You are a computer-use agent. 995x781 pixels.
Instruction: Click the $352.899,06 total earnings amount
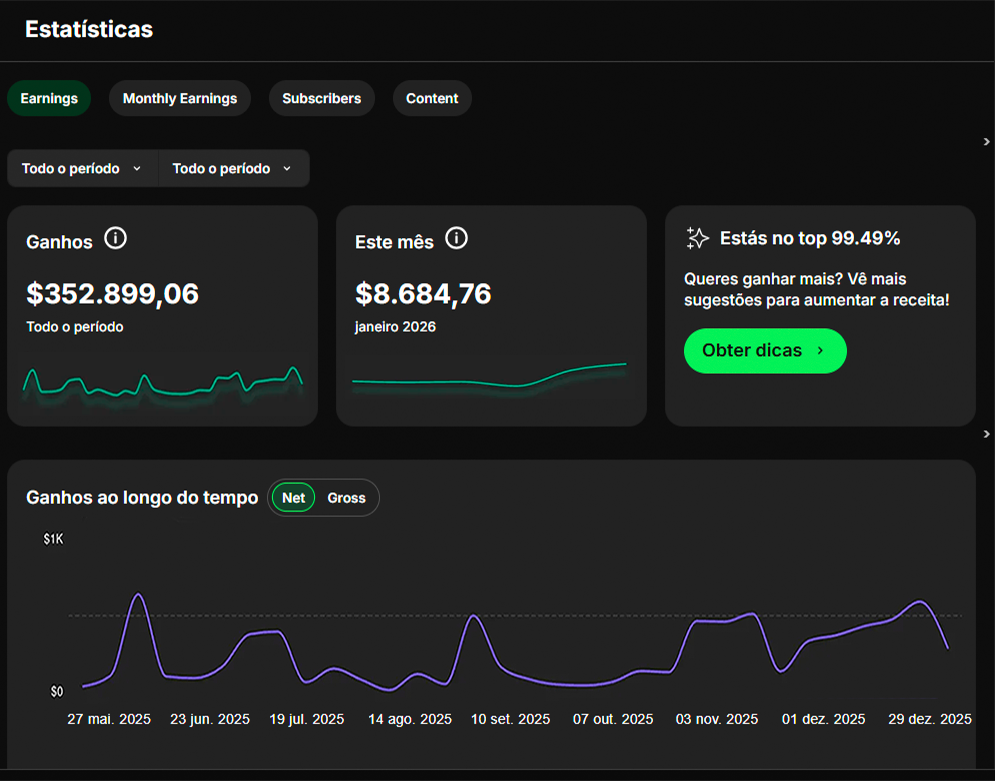(113, 294)
